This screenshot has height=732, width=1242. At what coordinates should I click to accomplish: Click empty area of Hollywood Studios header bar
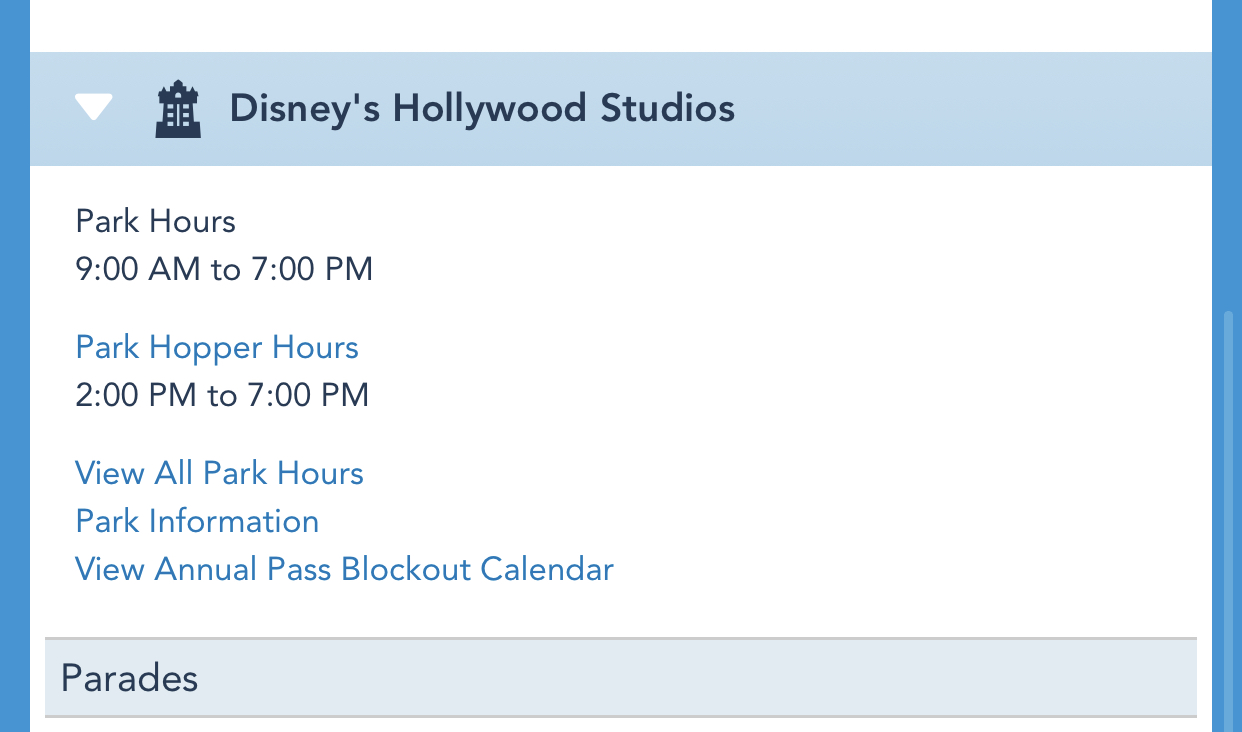pyautogui.click(x=950, y=109)
